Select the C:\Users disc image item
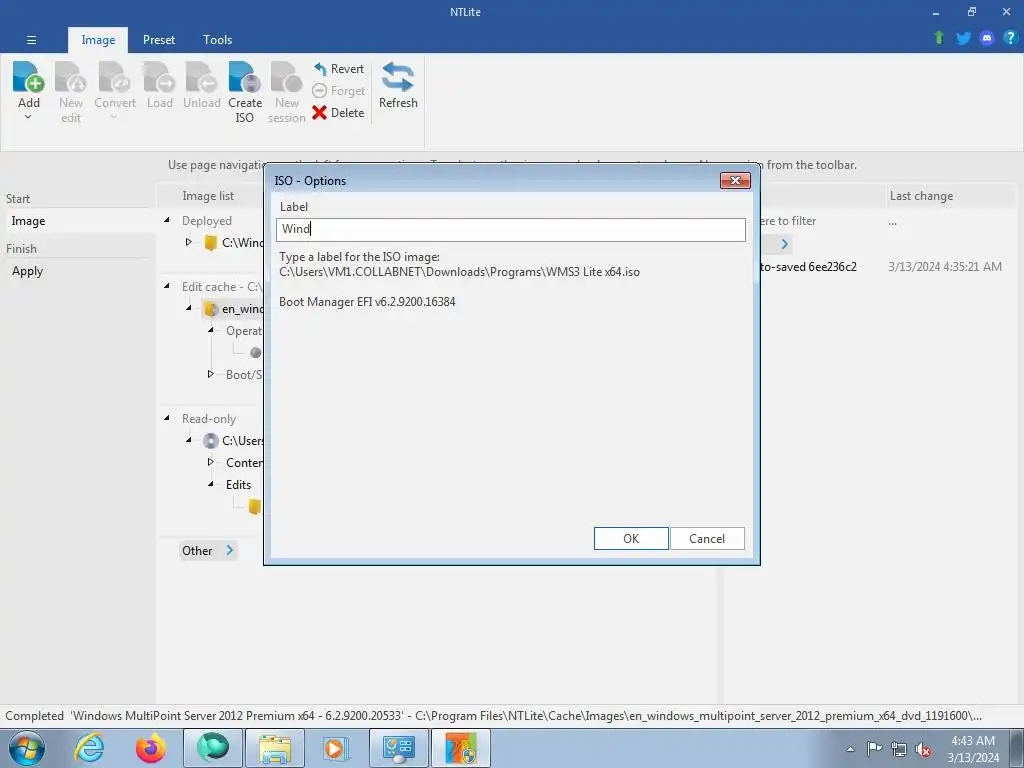 [x=233, y=441]
